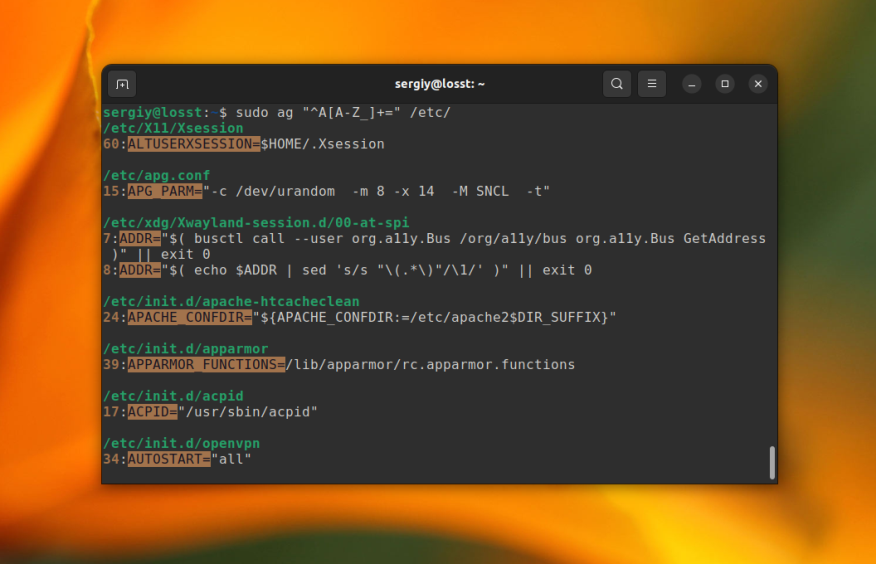Open the hamburger main menu

(651, 84)
